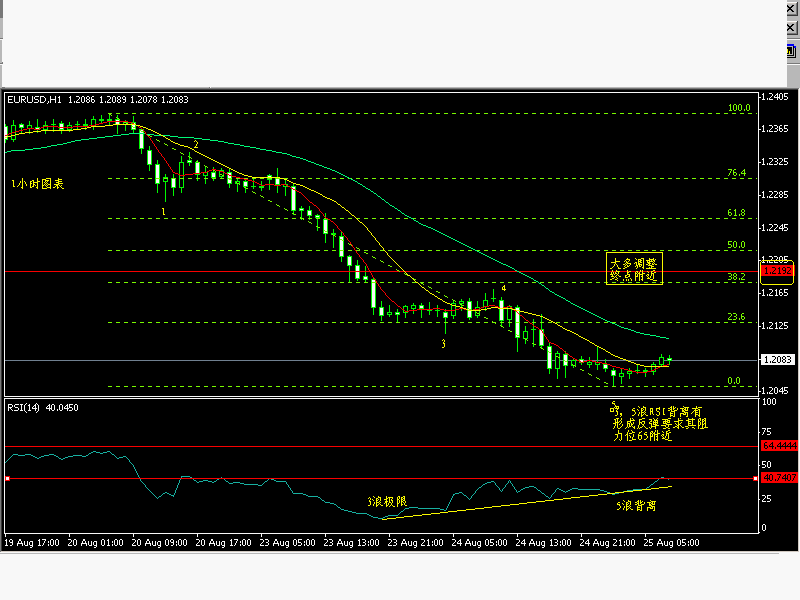Click the RSI scale value 75

(x=766, y=432)
